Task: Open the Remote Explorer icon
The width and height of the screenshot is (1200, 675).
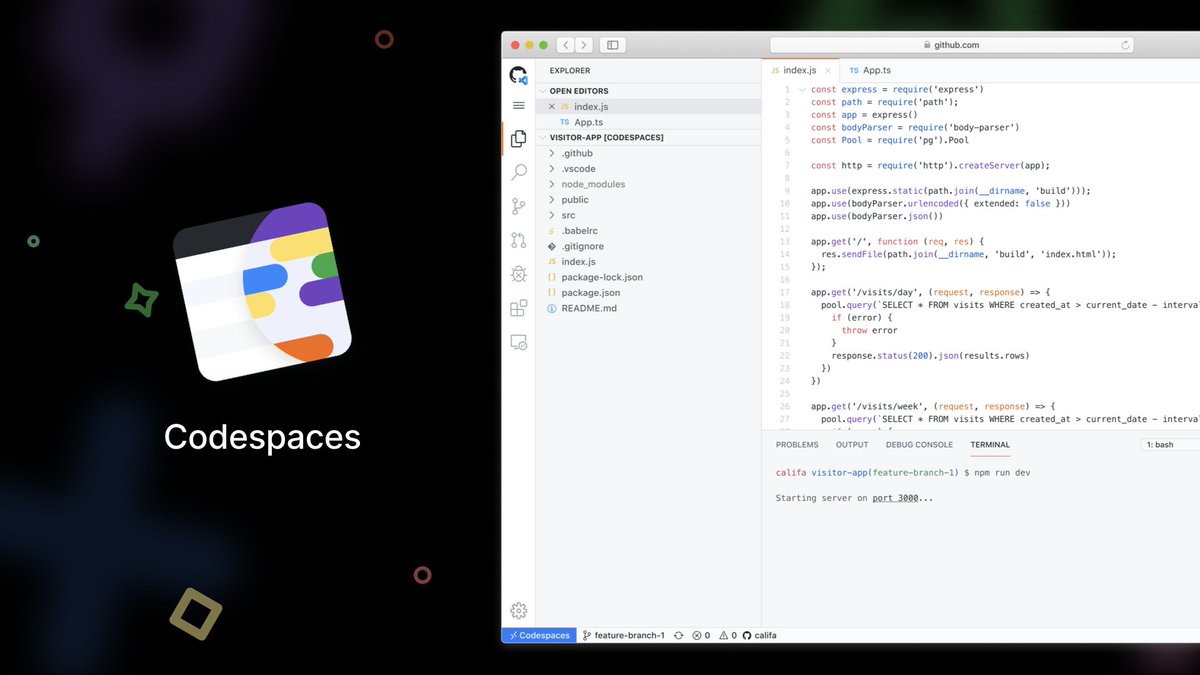Action: coord(518,341)
